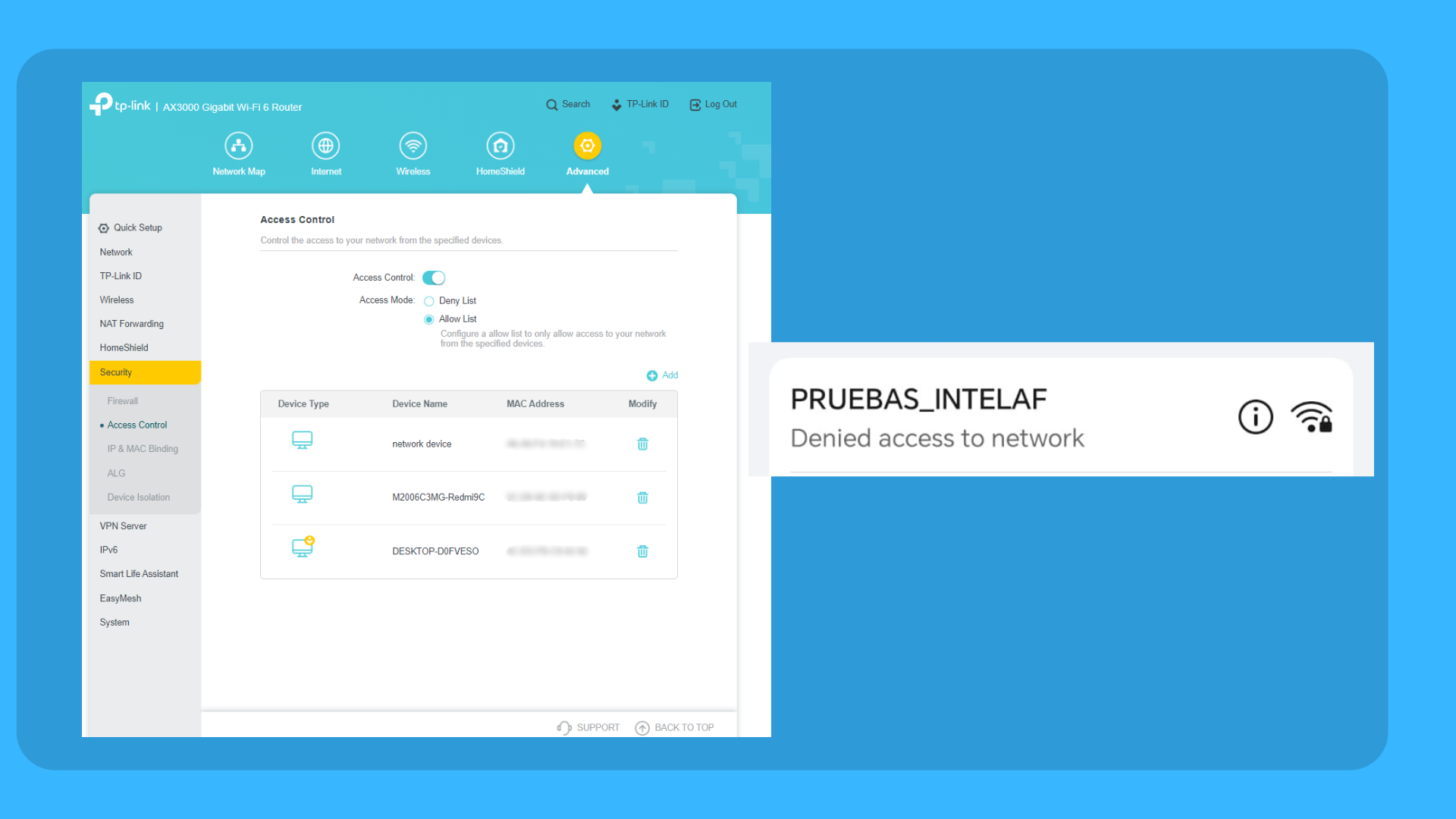Click the locked Wi-Fi signal icon
Screen dimensions: 1456x819
click(1312, 417)
